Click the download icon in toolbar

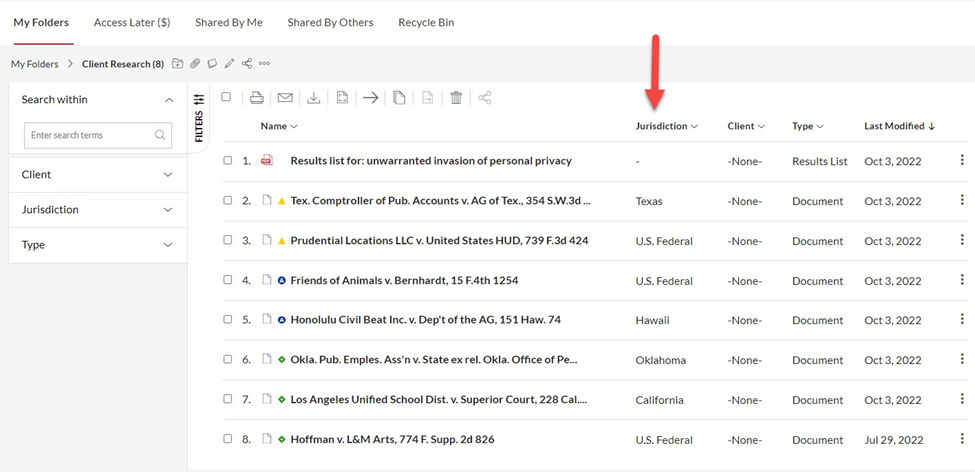(x=314, y=98)
